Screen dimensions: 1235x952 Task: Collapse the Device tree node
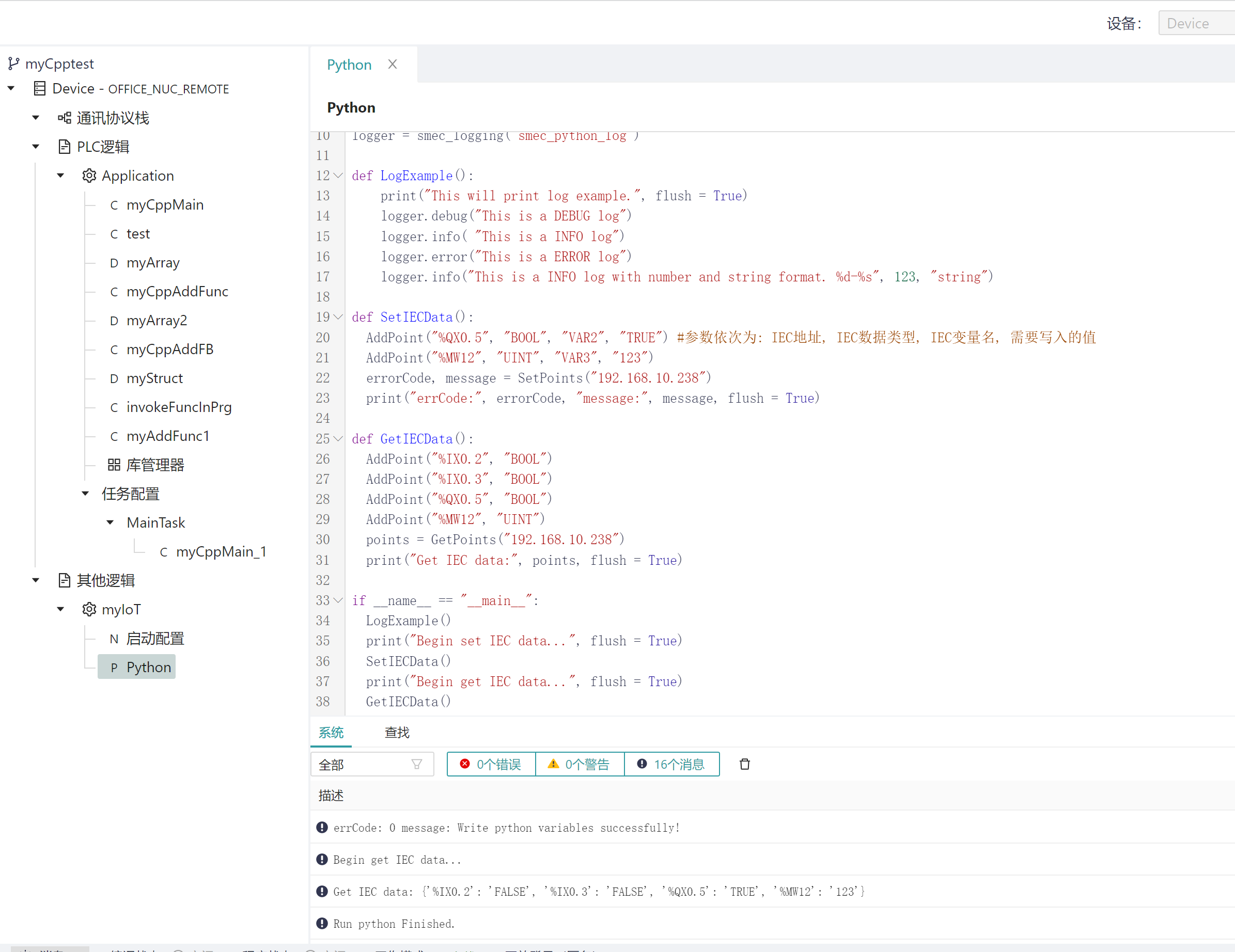coord(11,89)
